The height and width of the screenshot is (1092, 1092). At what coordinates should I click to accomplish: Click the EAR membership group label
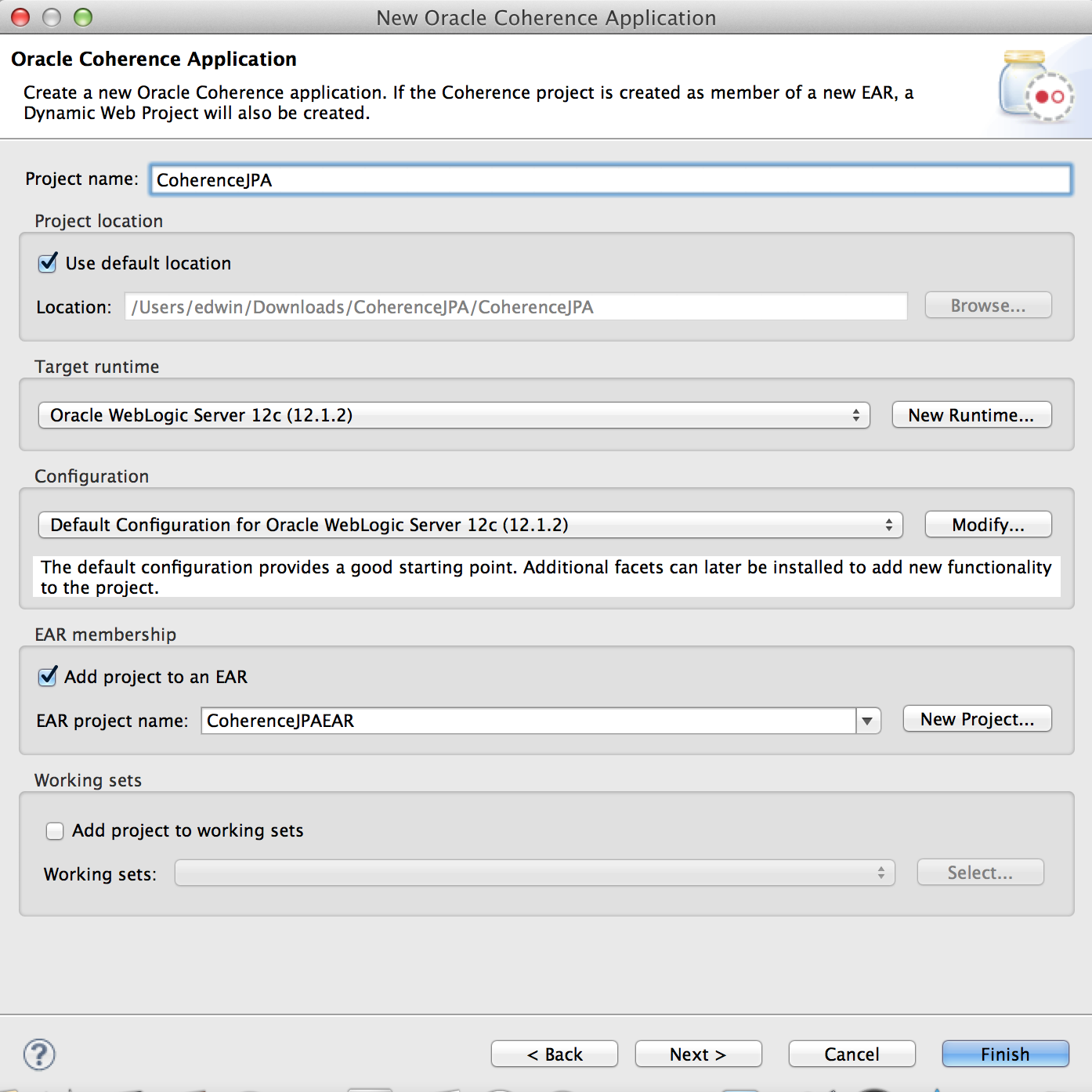pos(106,635)
